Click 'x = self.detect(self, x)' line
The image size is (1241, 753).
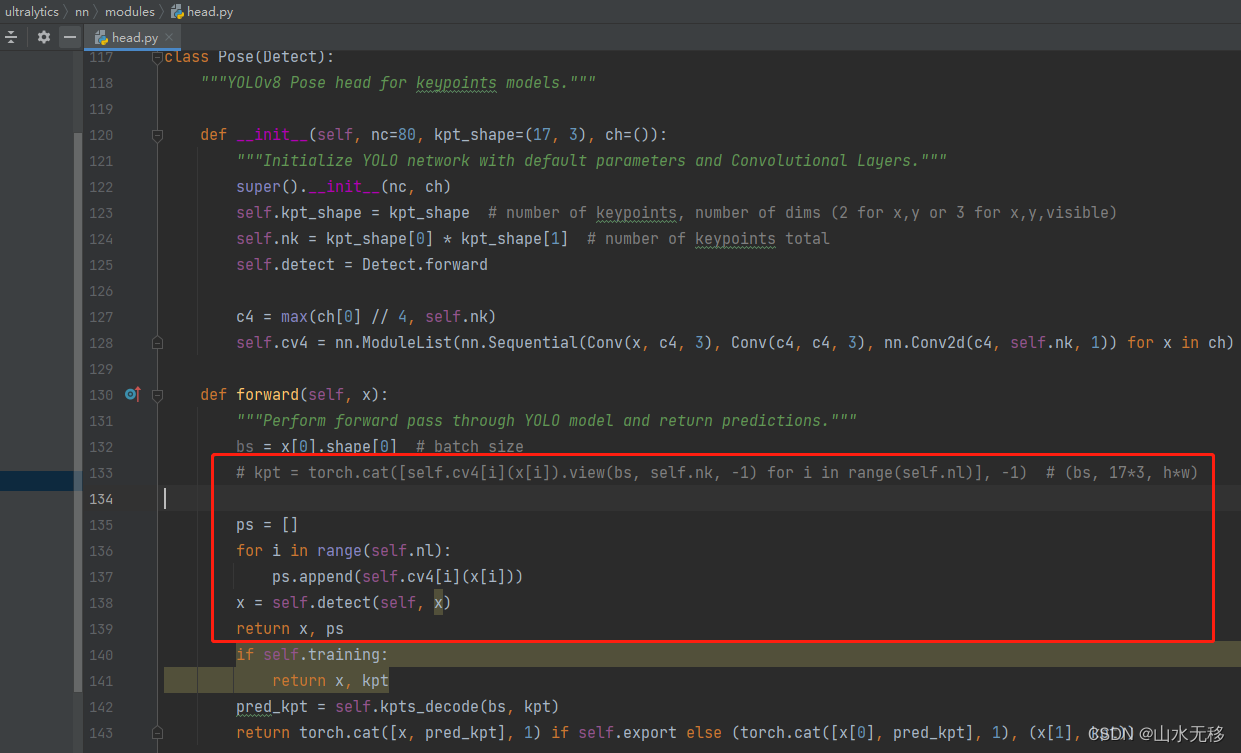[x=343, y=603]
